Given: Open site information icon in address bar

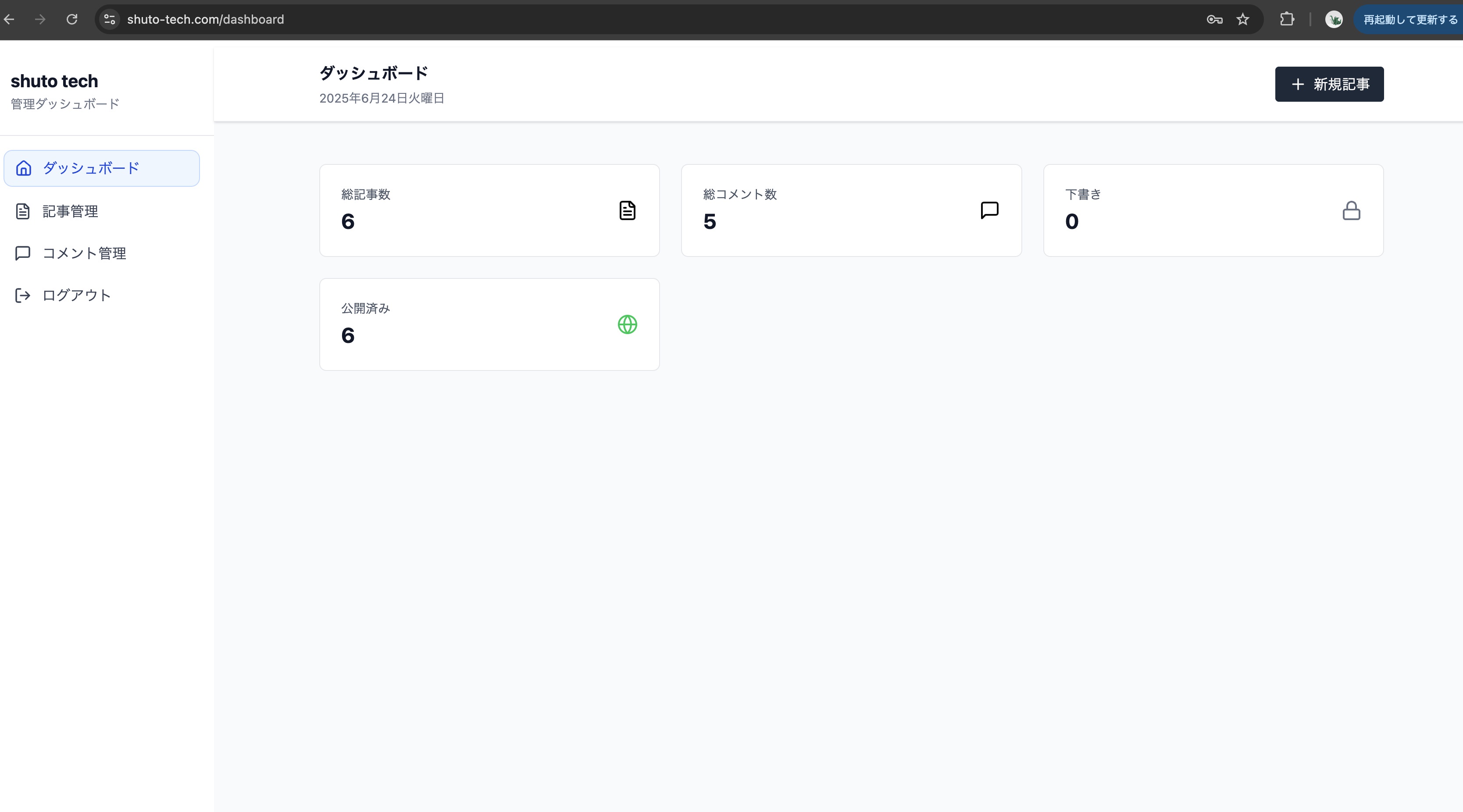Looking at the screenshot, I should [x=110, y=19].
